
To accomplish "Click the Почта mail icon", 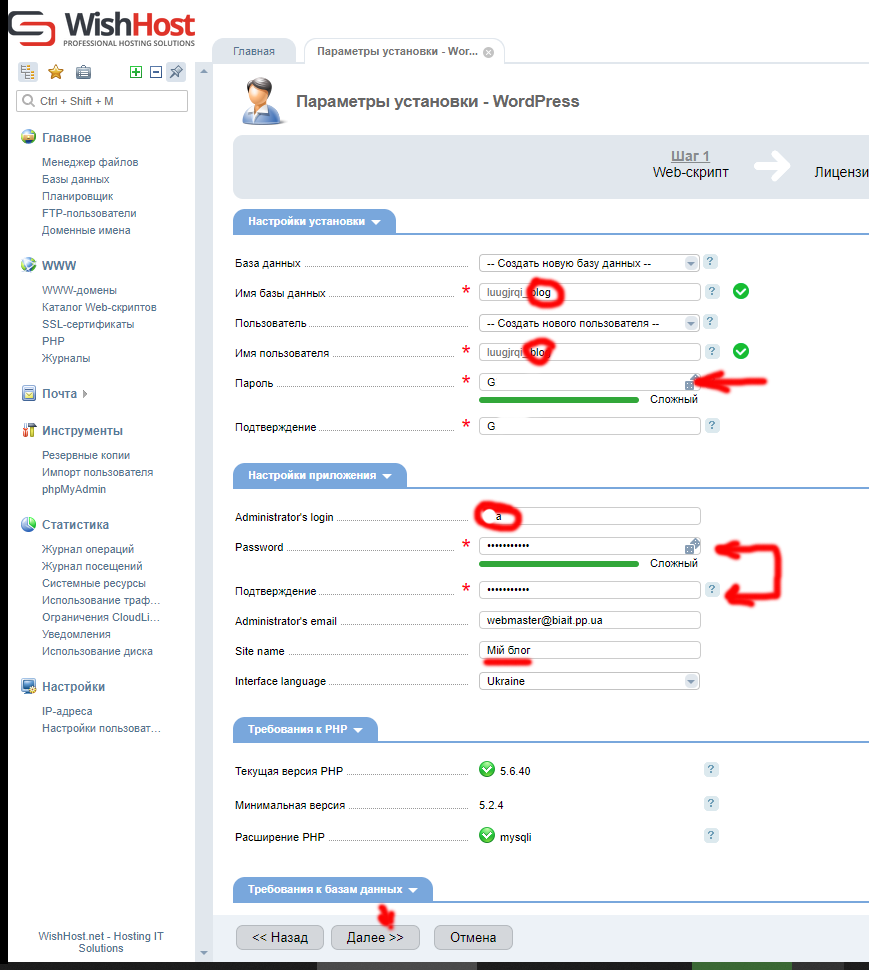I will [28, 393].
